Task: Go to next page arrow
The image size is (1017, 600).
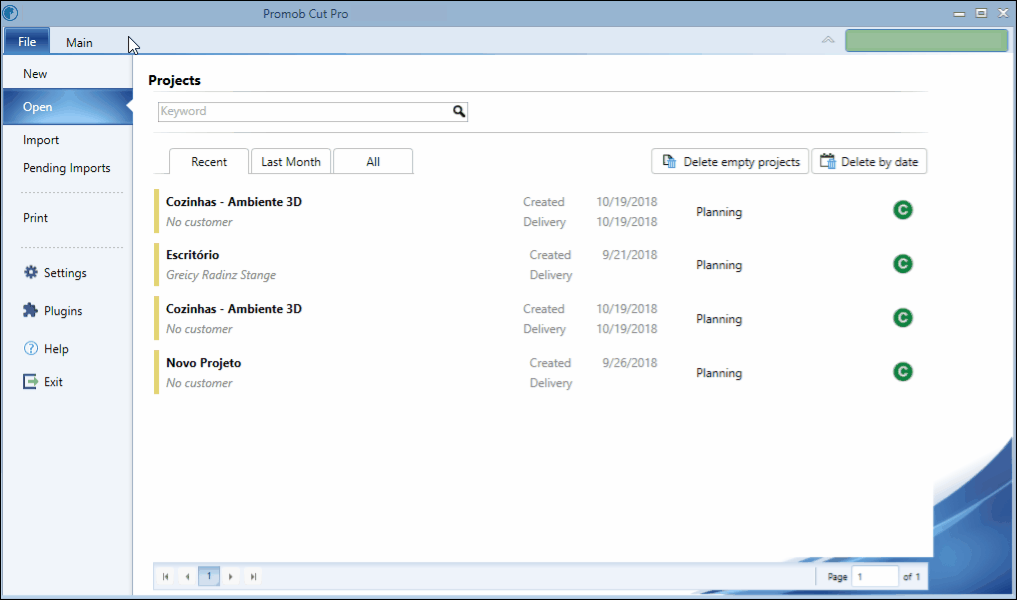Action: pos(231,576)
